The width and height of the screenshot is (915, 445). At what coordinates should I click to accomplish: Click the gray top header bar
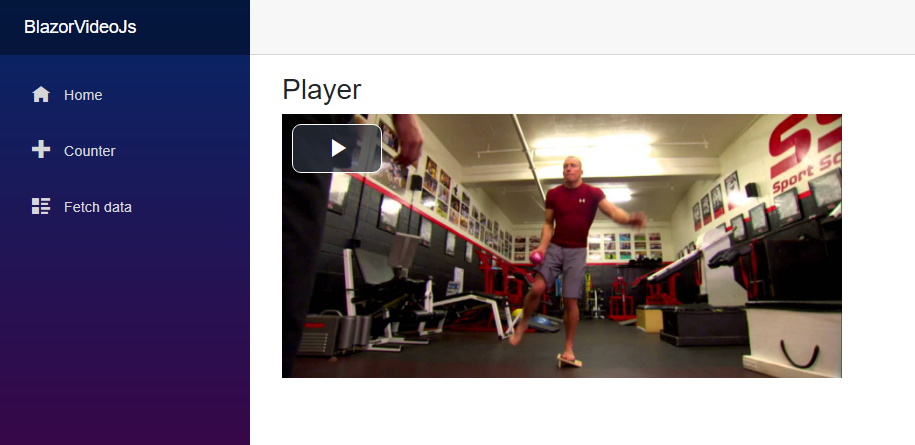pyautogui.click(x=582, y=27)
